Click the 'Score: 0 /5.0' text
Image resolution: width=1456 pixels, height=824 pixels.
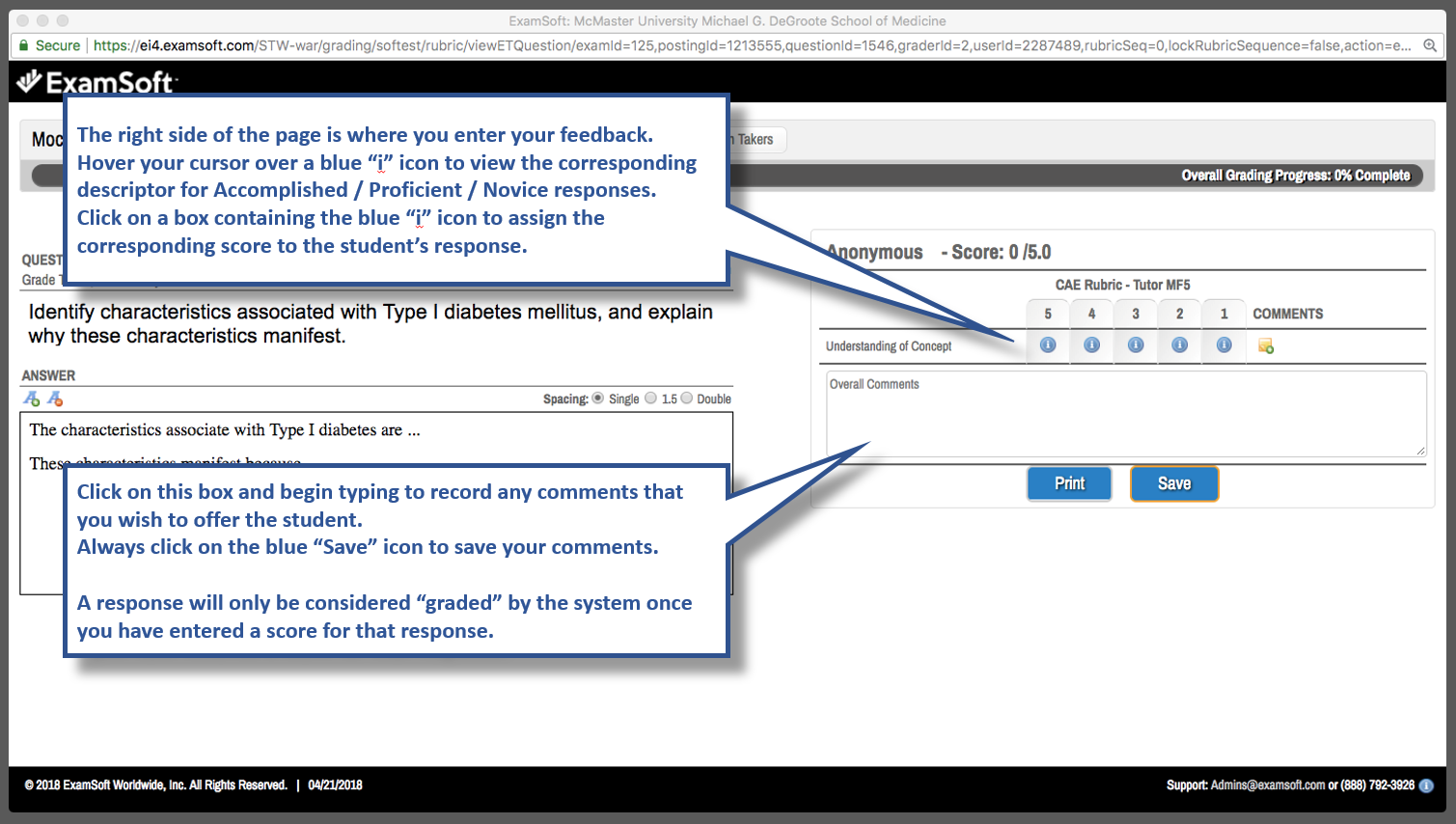pyautogui.click(x=1001, y=253)
